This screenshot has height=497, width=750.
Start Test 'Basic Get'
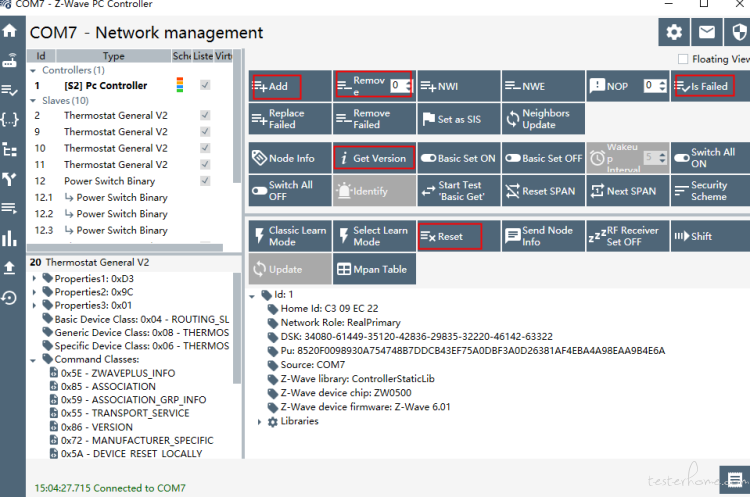(x=459, y=190)
